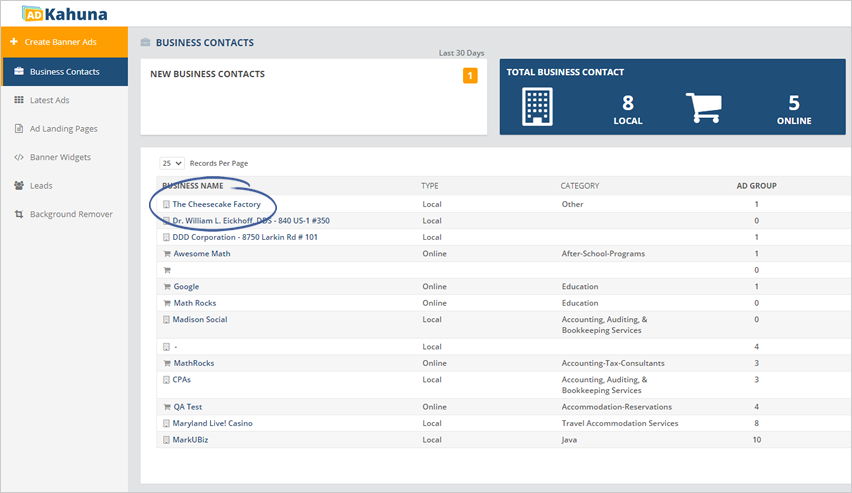Sort by the Business Name column header
The width and height of the screenshot is (852, 493).
193,186
